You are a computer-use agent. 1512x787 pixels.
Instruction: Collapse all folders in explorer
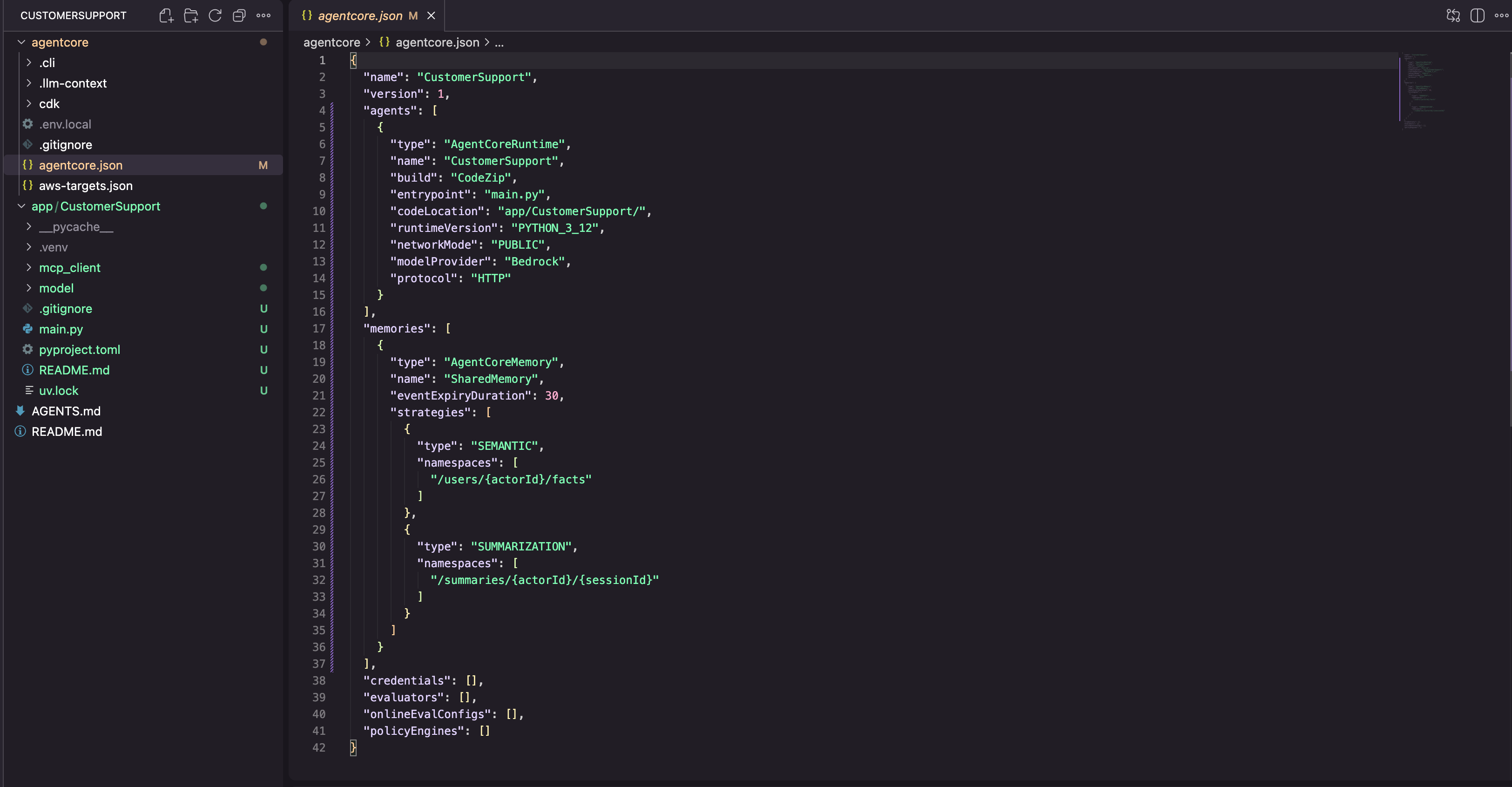(x=239, y=16)
